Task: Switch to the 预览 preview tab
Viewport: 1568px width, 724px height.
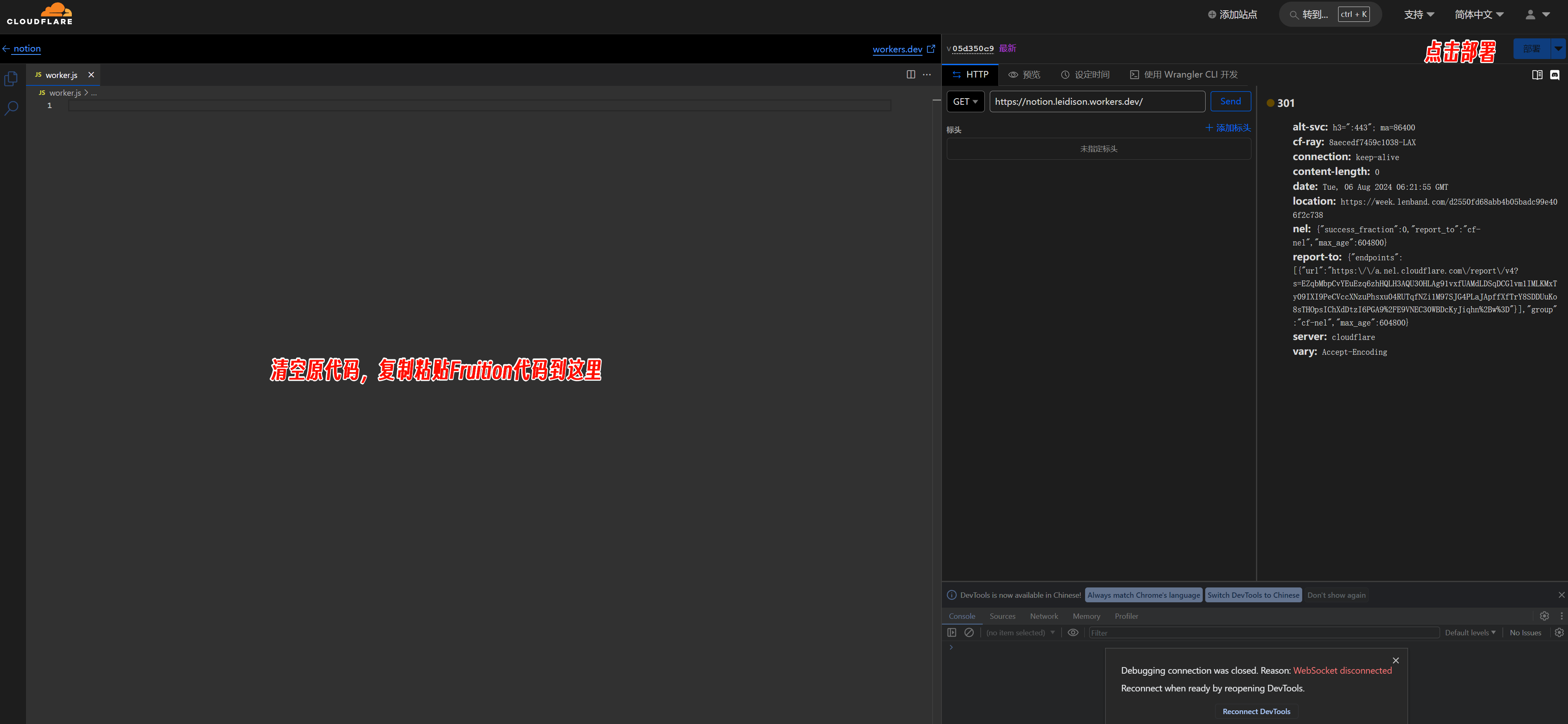Action: pyautogui.click(x=1024, y=74)
